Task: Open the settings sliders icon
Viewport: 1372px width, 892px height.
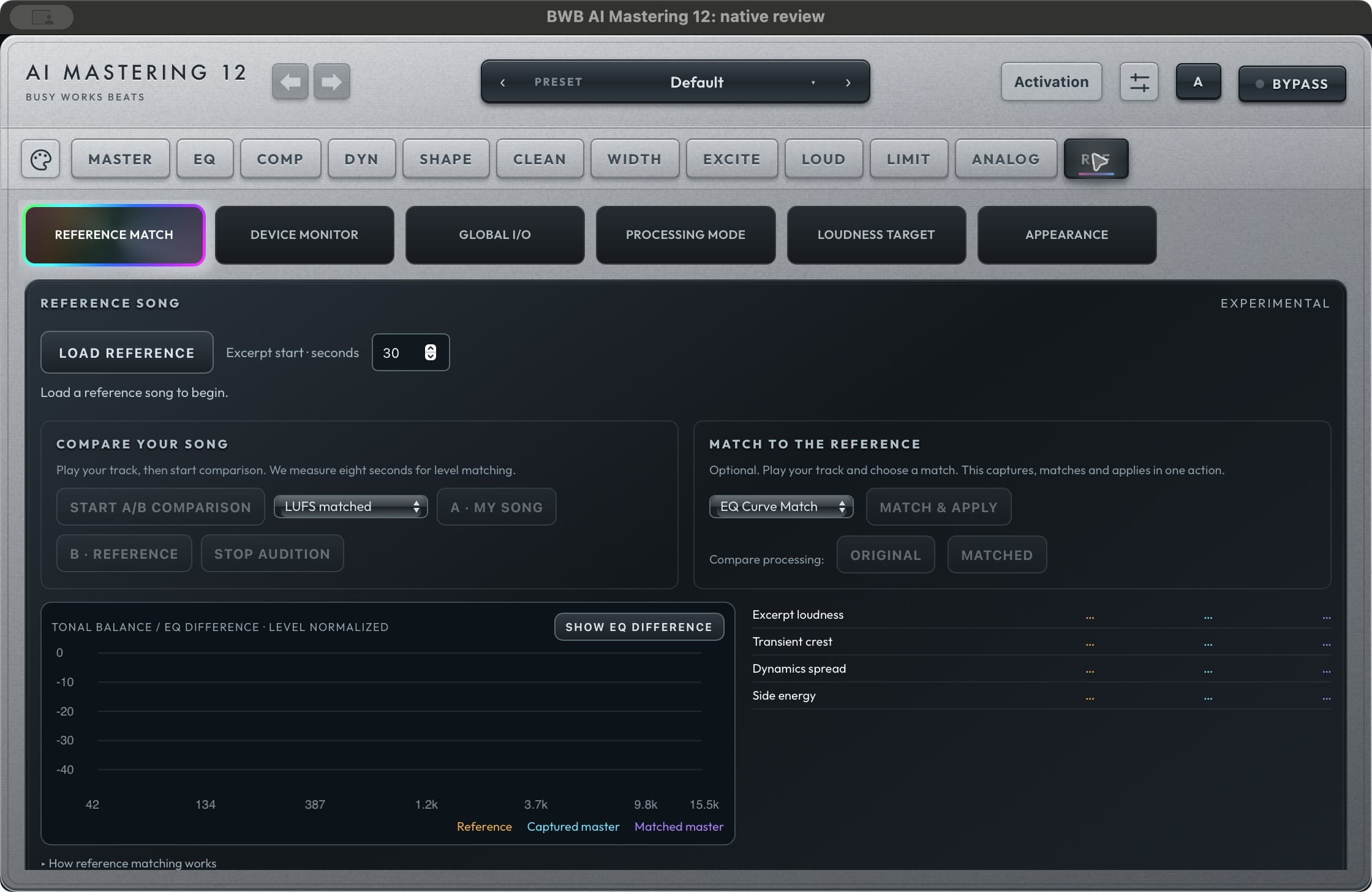Action: point(1139,81)
